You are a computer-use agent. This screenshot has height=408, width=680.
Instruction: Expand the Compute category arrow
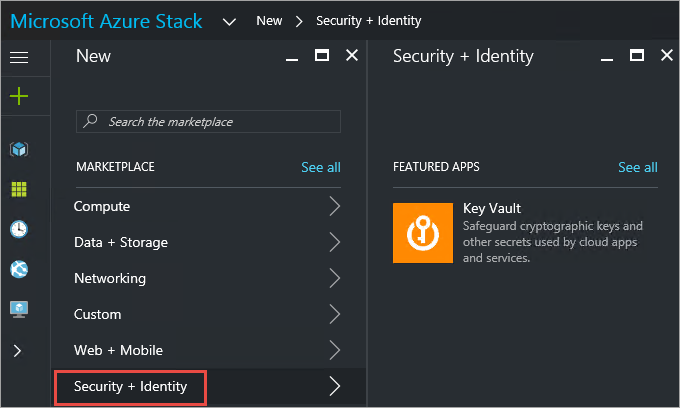(335, 207)
